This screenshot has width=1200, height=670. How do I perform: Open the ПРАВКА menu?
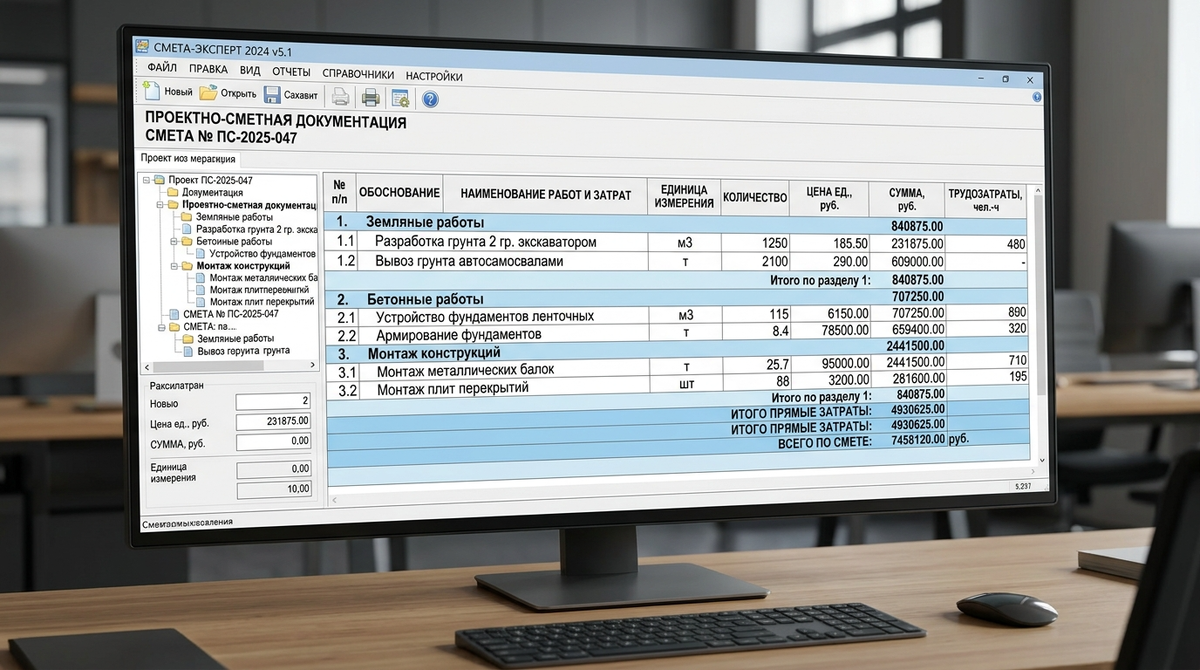coord(208,70)
